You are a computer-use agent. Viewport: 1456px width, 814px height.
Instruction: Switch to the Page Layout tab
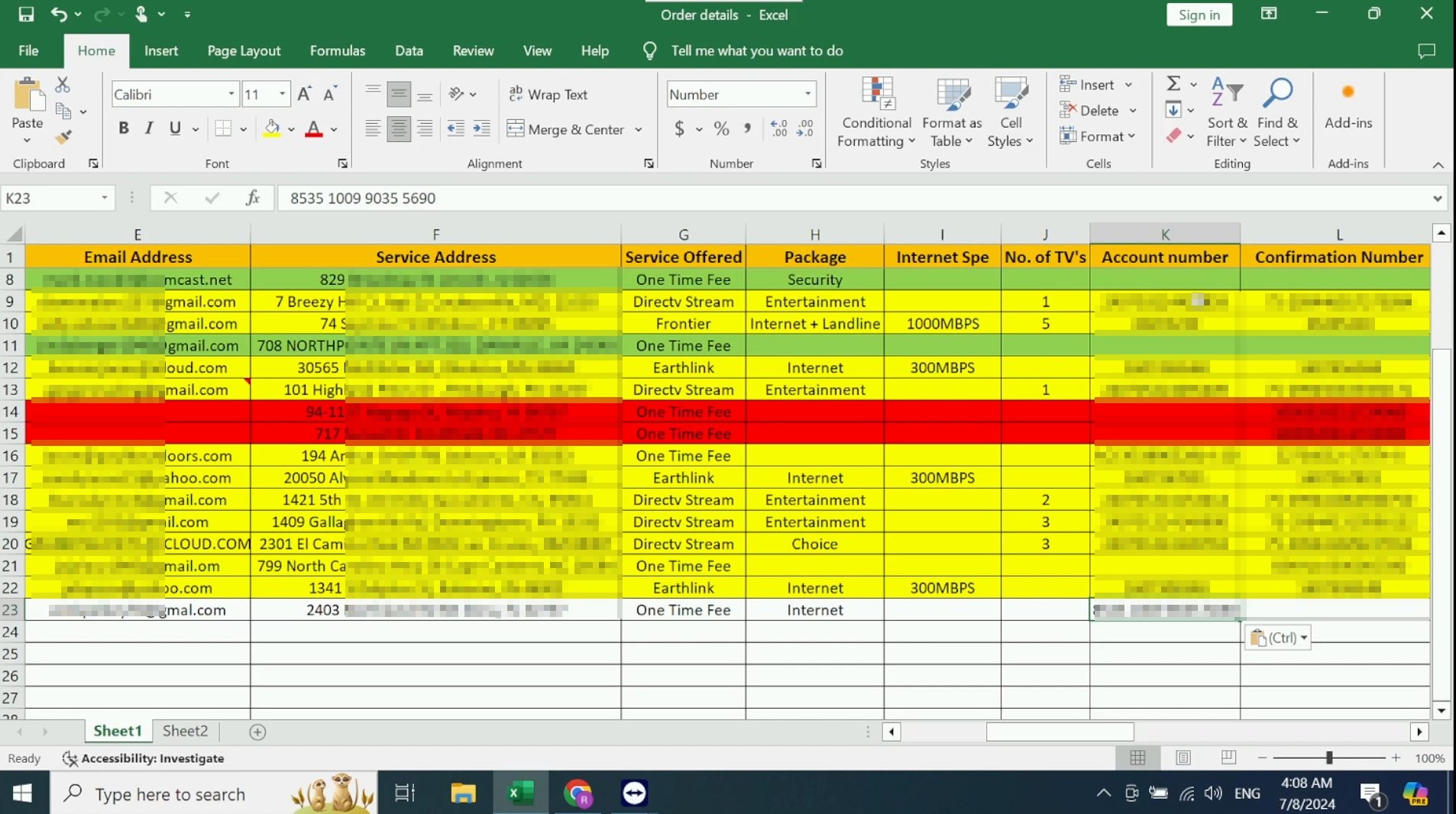[x=244, y=50]
